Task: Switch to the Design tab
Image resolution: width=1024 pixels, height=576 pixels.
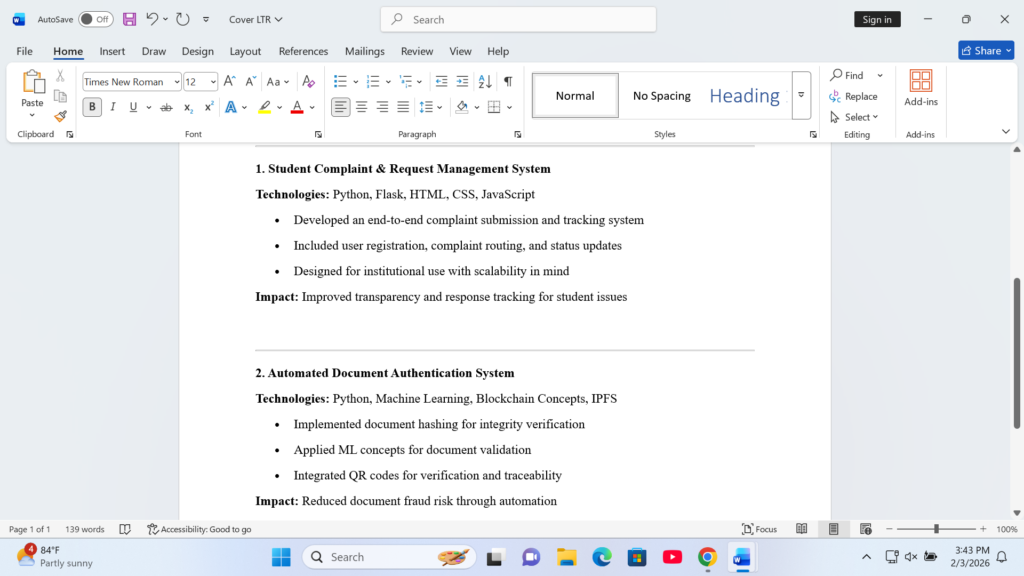Action: 197,51
